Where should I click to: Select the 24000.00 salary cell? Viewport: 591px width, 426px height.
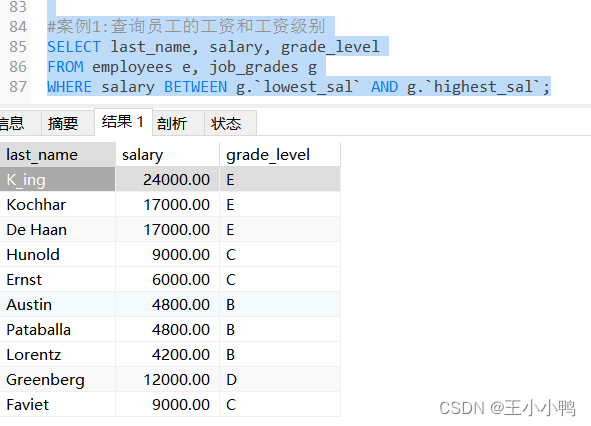167,179
